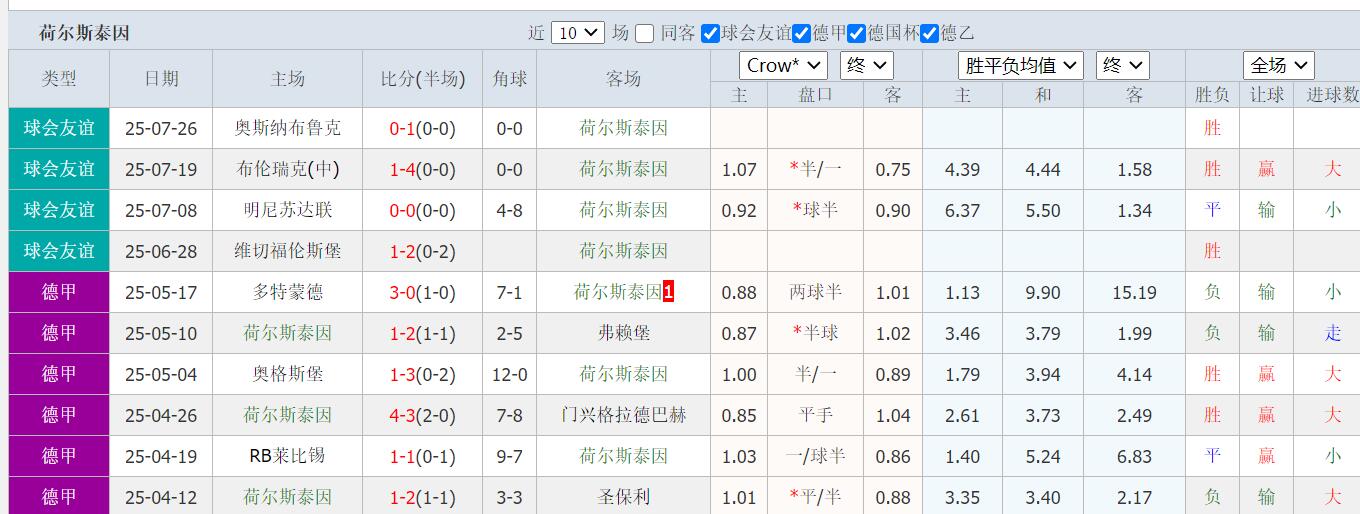Enable the 同客 checkbox
Image resolution: width=1360 pixels, height=514 pixels.
(645, 33)
